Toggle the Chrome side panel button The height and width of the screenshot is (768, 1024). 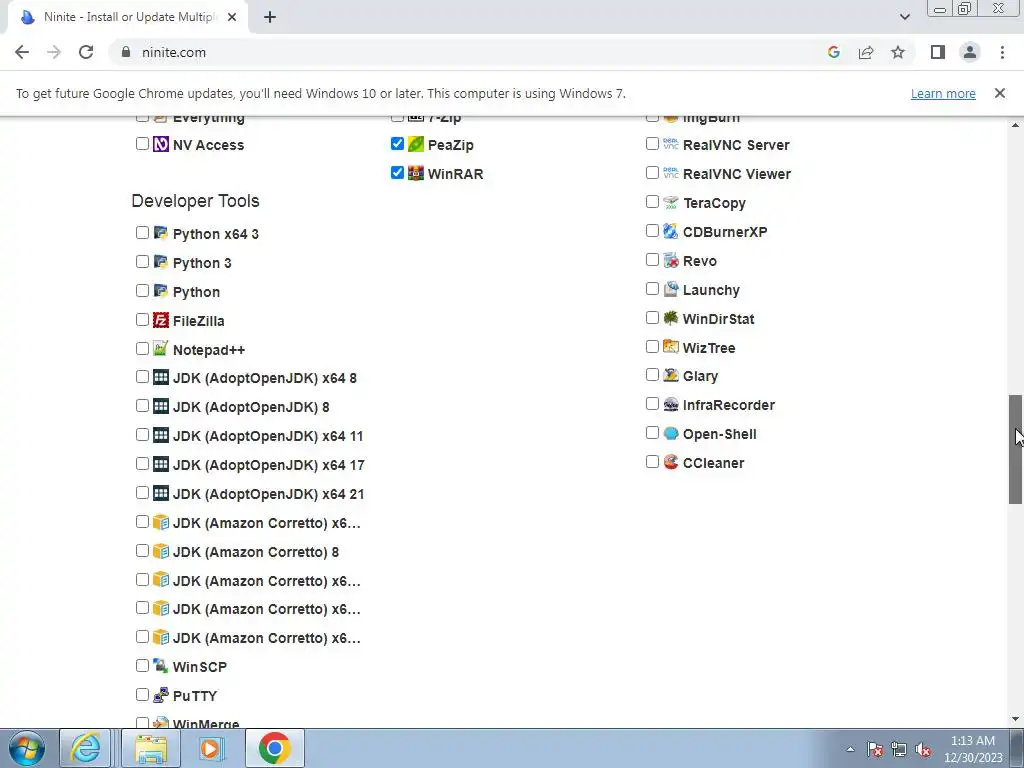938,52
